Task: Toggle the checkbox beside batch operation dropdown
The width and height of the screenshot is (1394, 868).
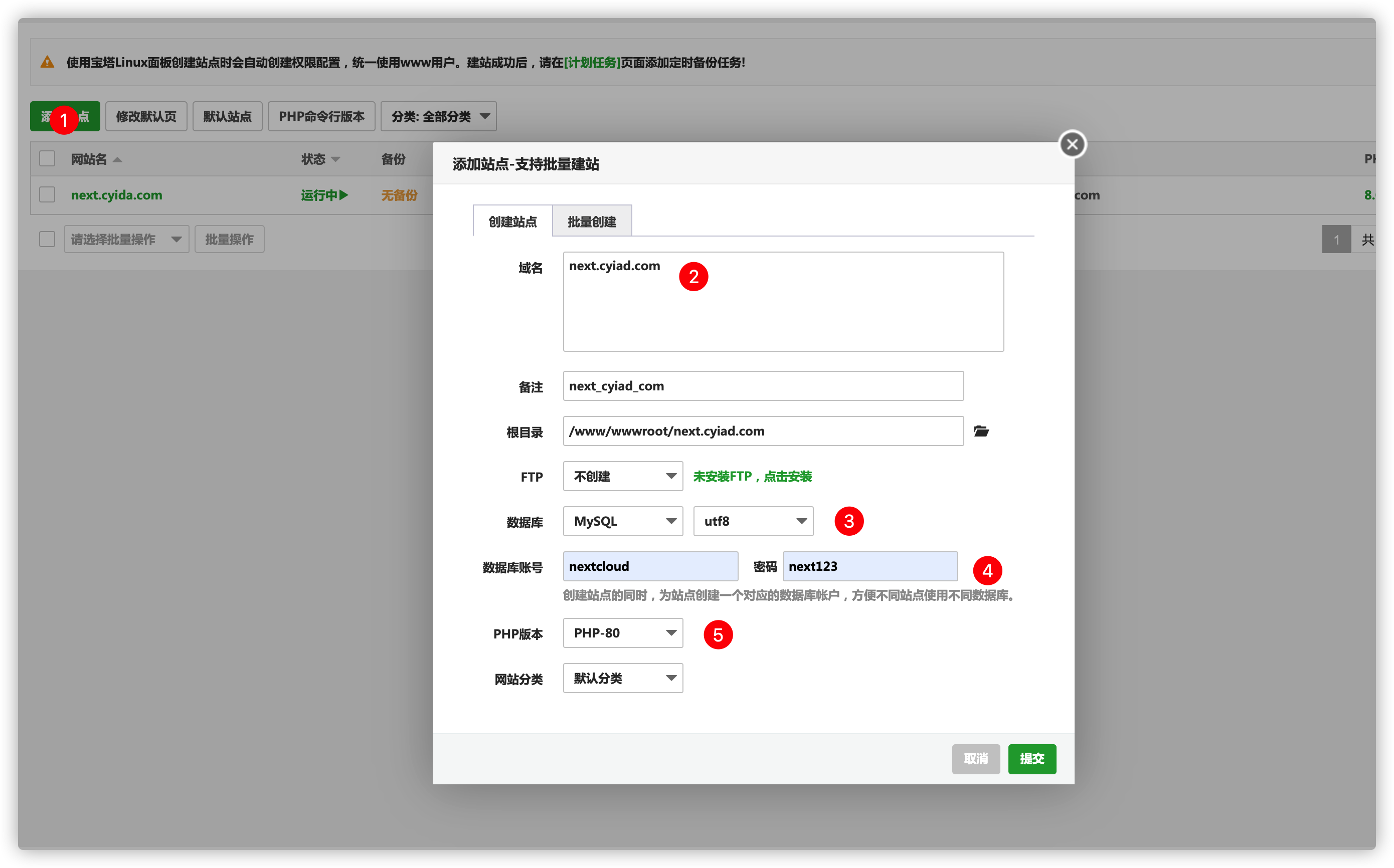Action: pyautogui.click(x=47, y=239)
